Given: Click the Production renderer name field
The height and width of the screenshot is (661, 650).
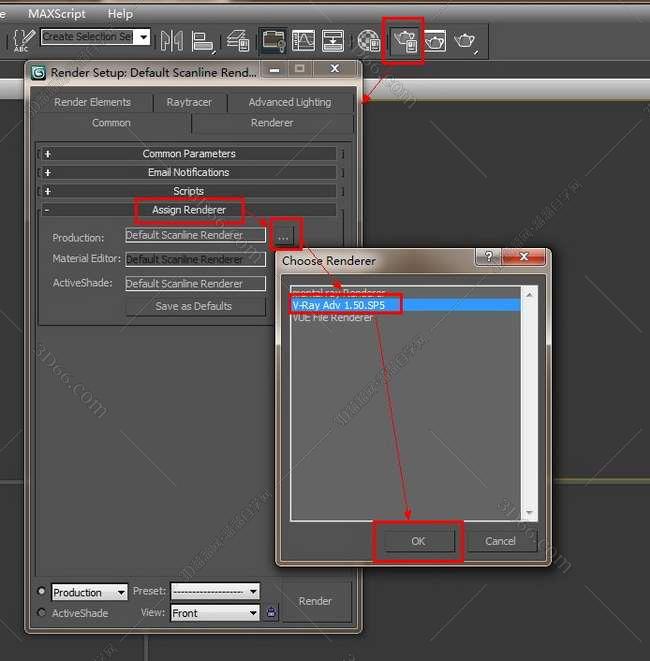Looking at the screenshot, I should point(196,235).
